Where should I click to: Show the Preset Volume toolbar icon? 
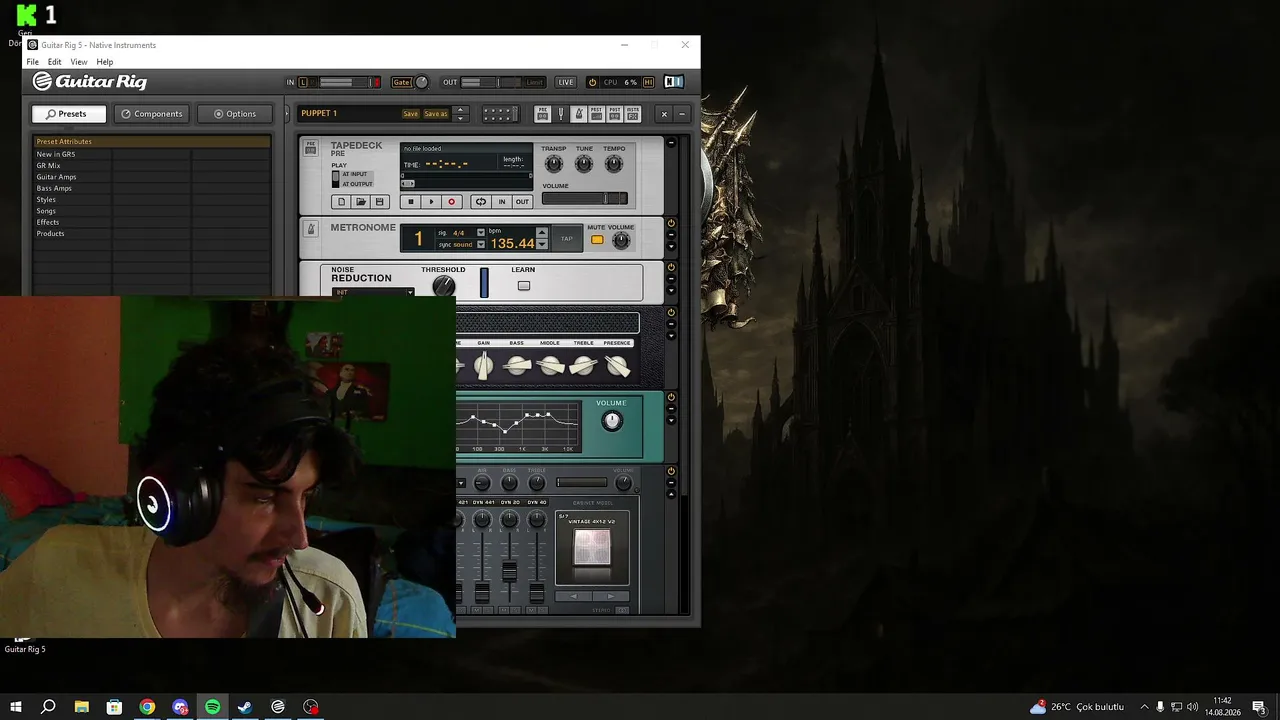pos(596,114)
